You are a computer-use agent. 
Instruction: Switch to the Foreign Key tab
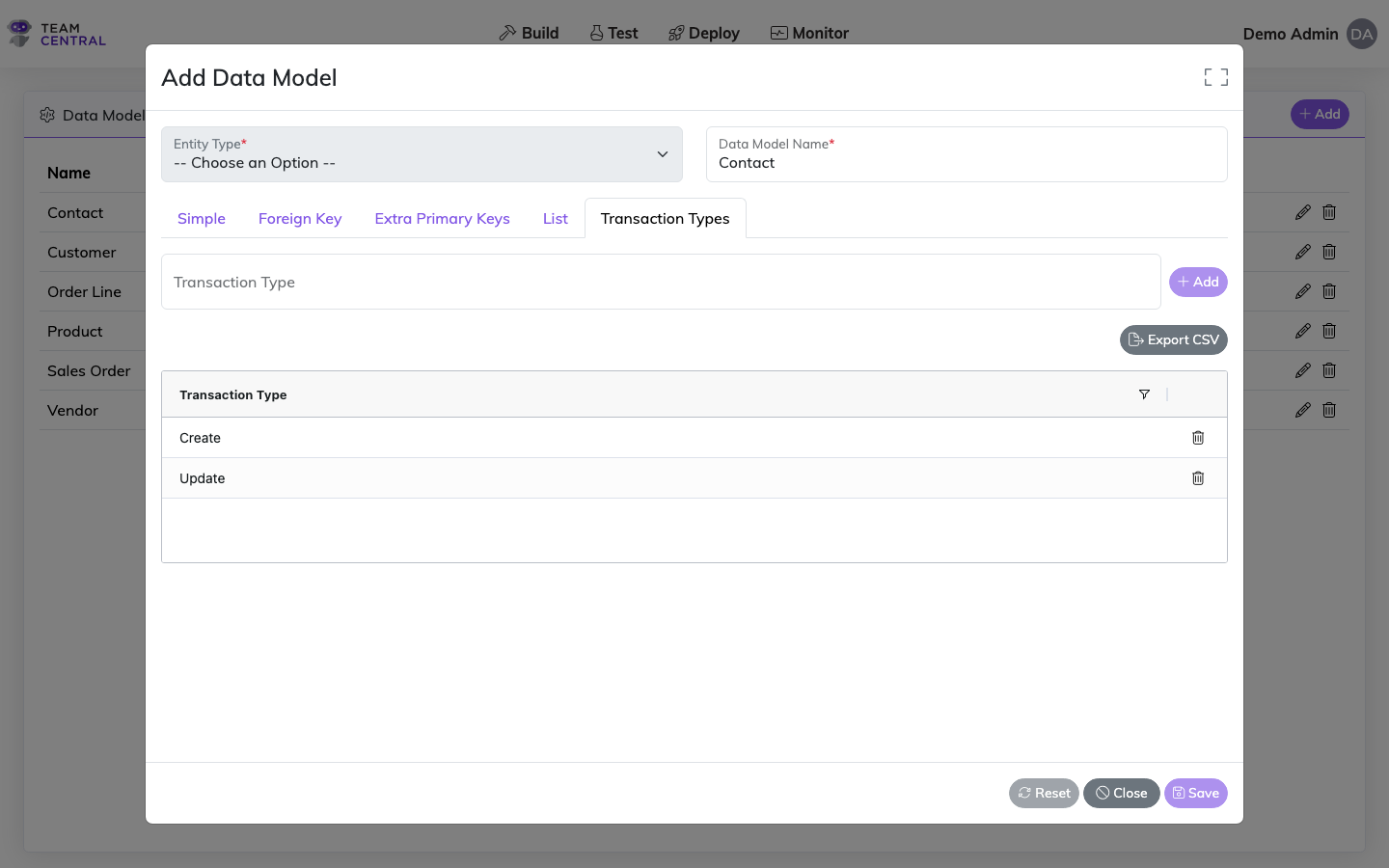pyautogui.click(x=299, y=218)
